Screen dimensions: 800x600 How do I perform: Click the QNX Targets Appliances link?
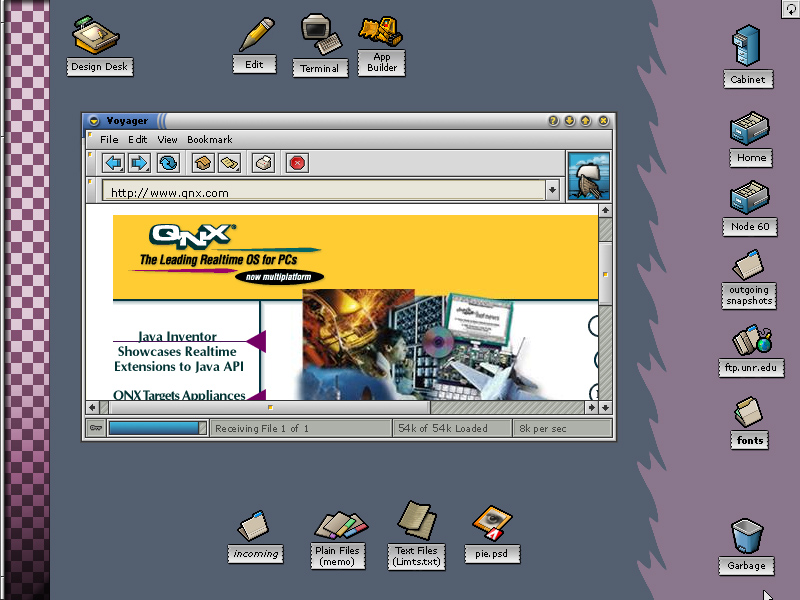(179, 395)
